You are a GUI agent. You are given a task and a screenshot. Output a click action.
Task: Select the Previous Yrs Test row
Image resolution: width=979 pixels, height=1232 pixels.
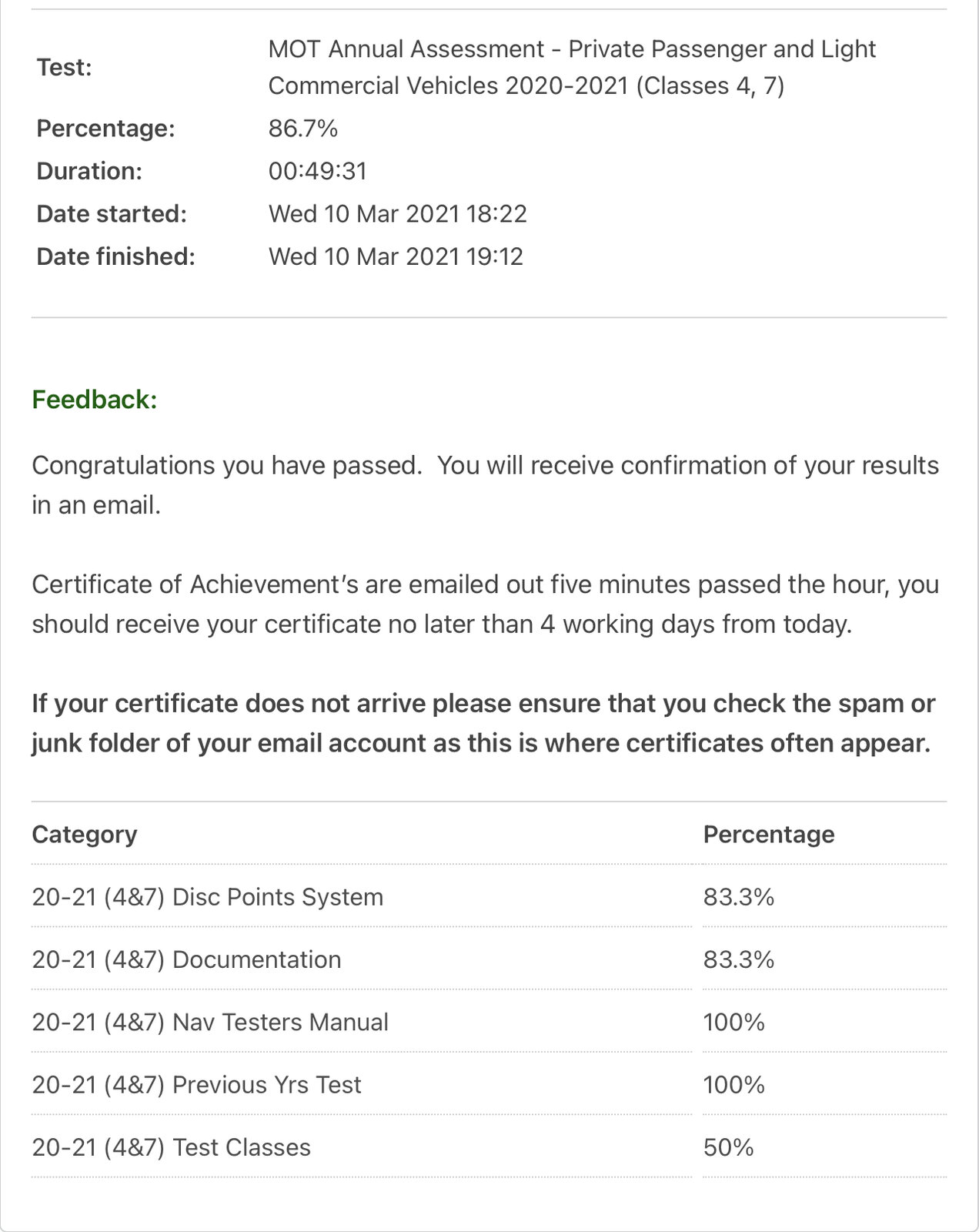pyautogui.click(x=196, y=1084)
